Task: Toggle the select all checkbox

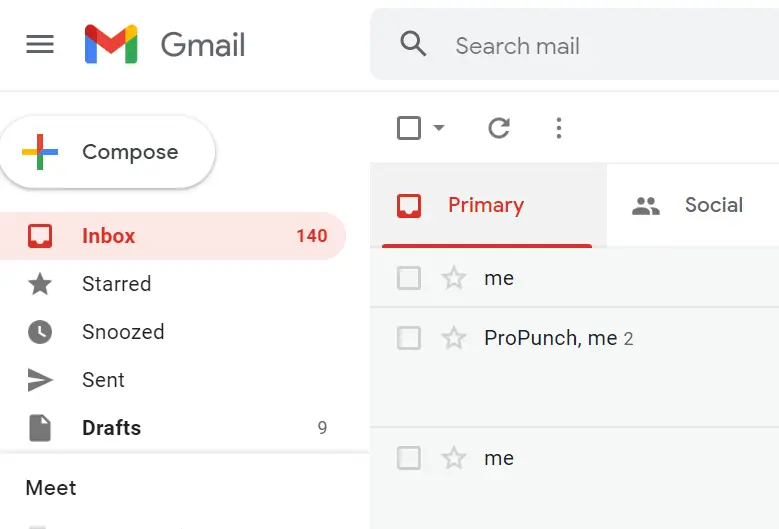Action: [x=409, y=128]
